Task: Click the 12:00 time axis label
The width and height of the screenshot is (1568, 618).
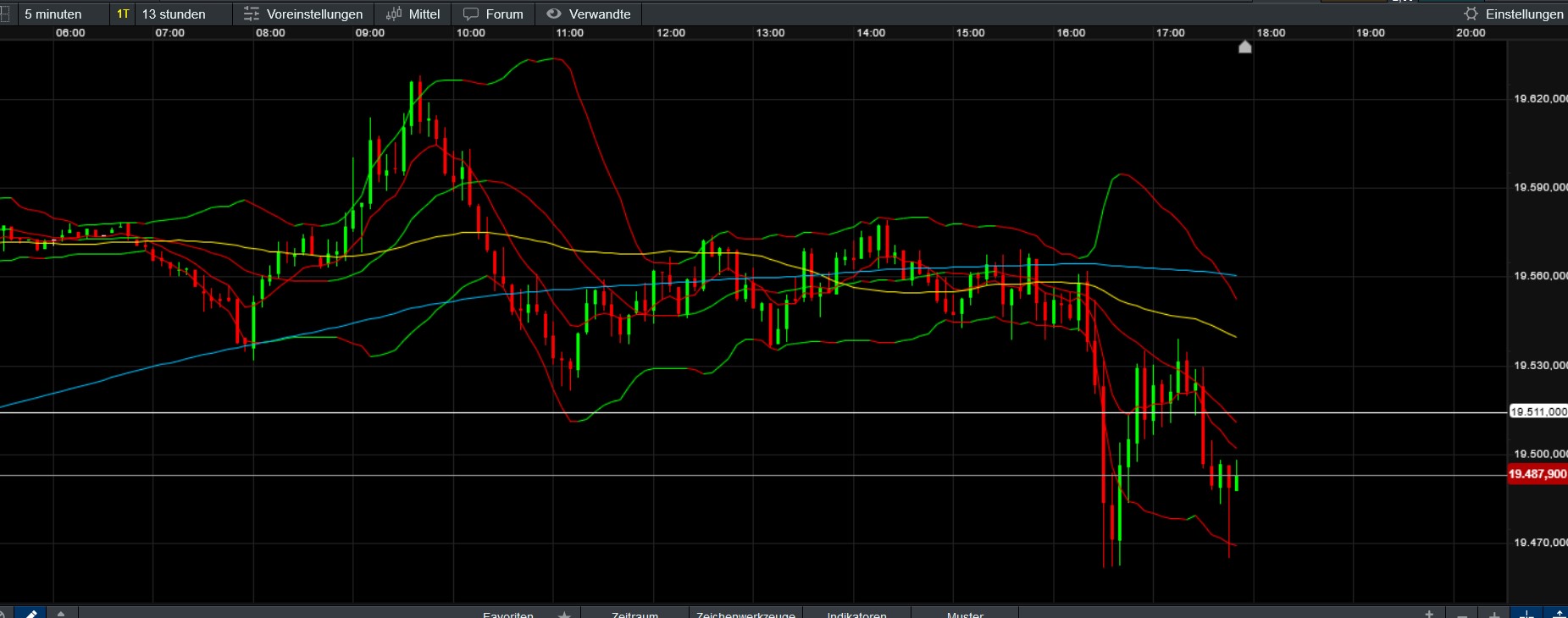Action: 671,33
